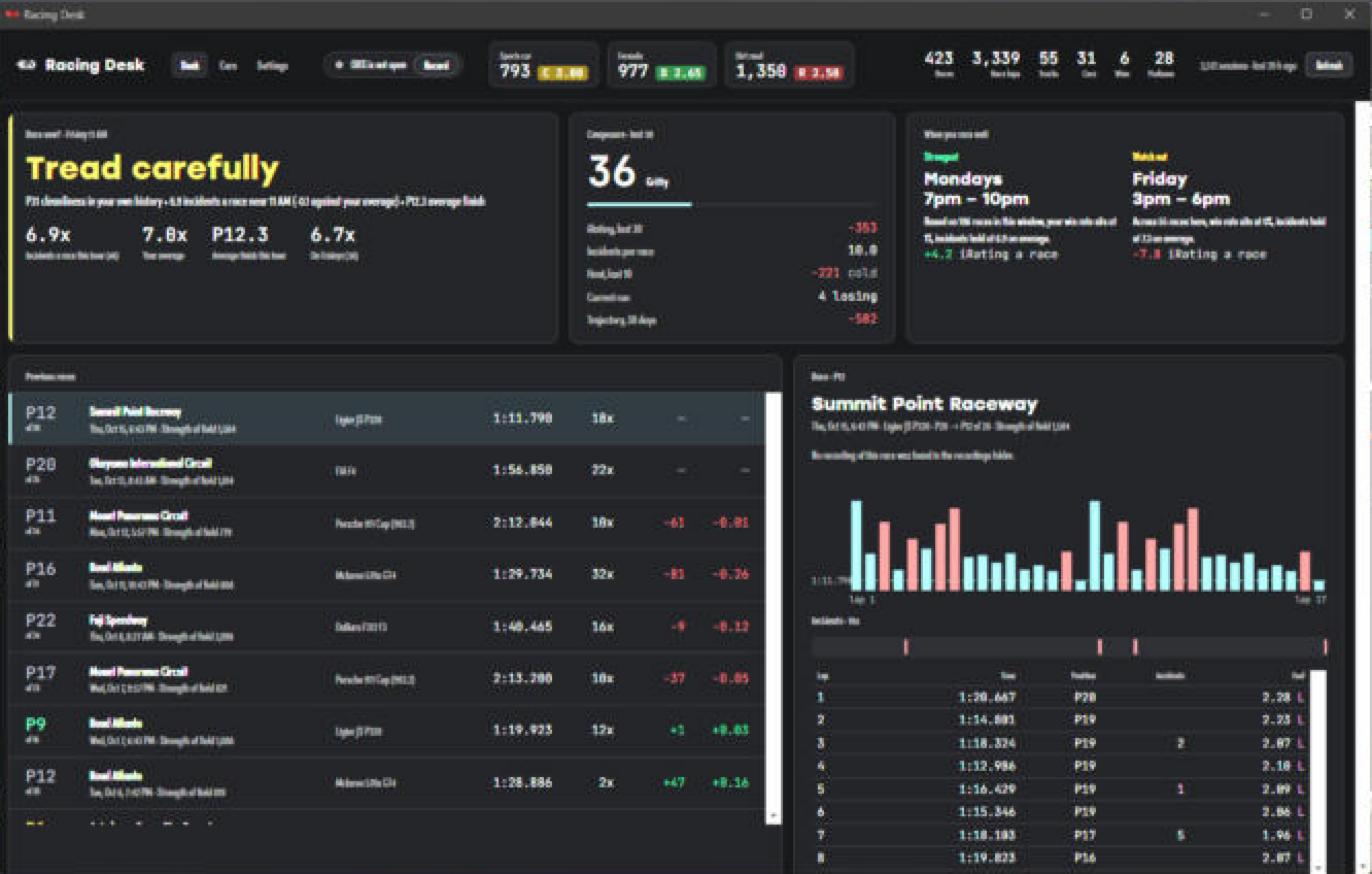Click the previous races scroll down arrow

[x=773, y=816]
